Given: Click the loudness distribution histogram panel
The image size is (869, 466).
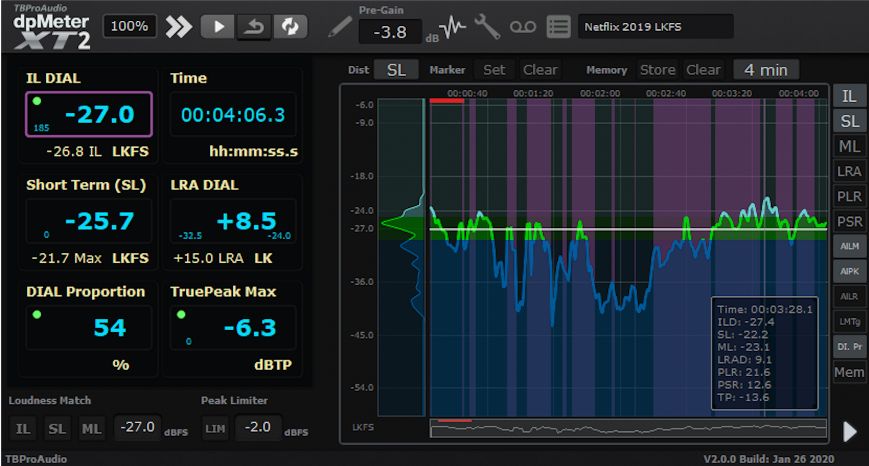Looking at the screenshot, I should [x=401, y=257].
